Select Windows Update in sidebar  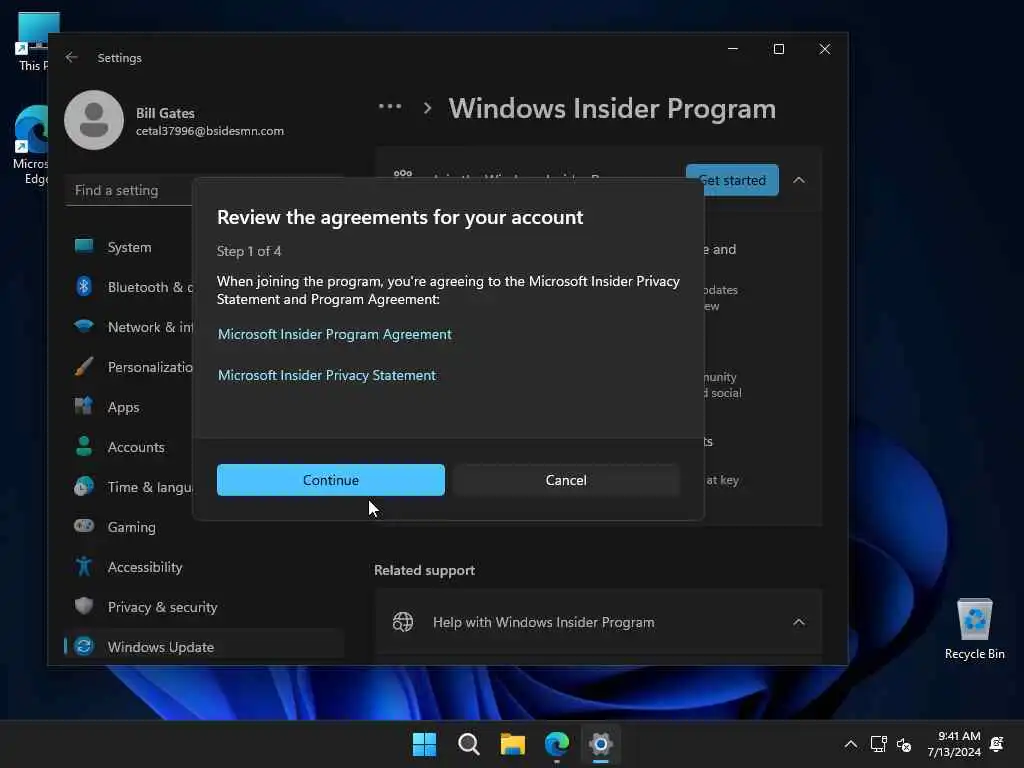coord(204,647)
